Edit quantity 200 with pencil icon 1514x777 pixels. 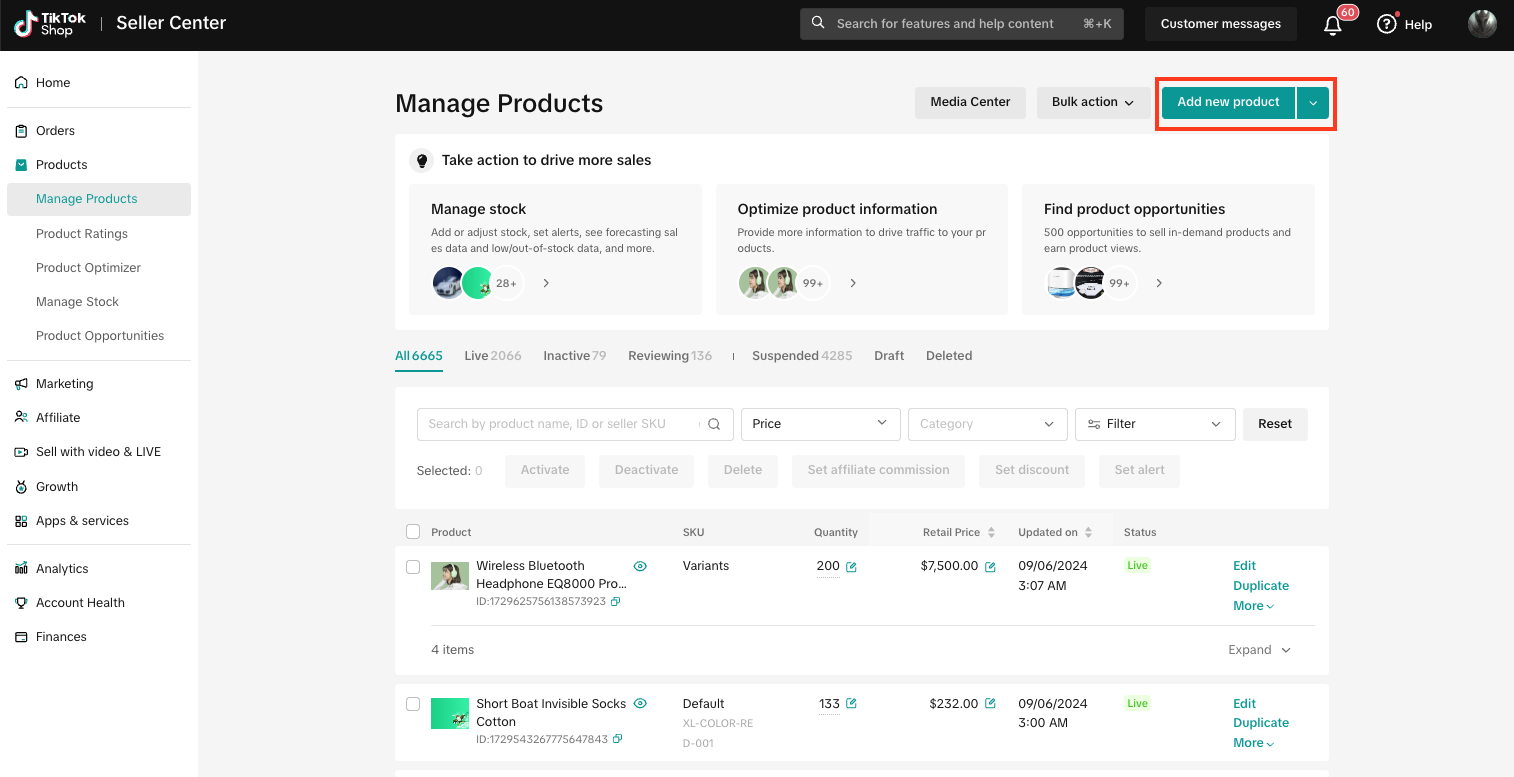[851, 567]
